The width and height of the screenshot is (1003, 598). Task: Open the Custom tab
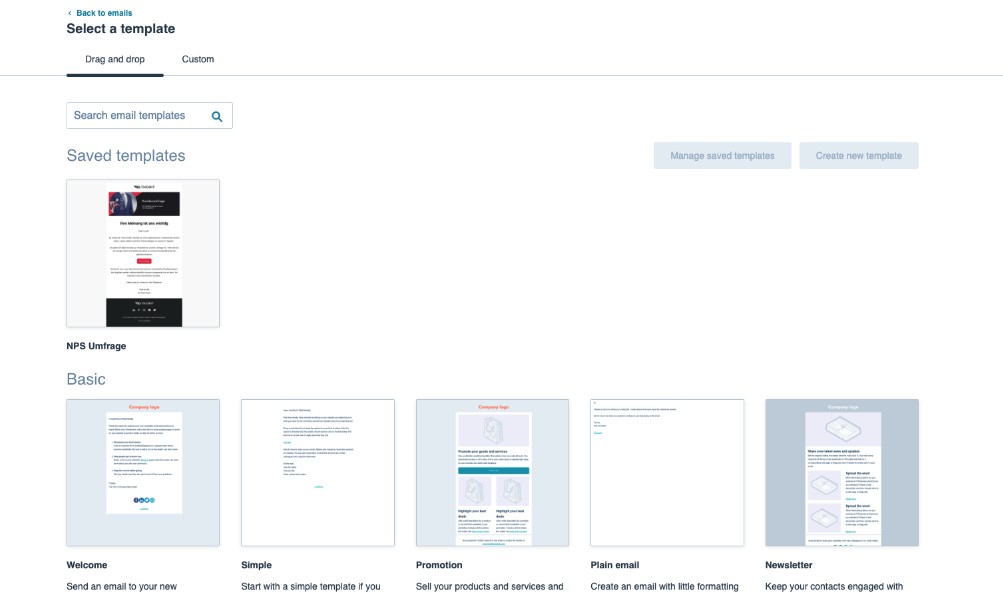coord(198,59)
